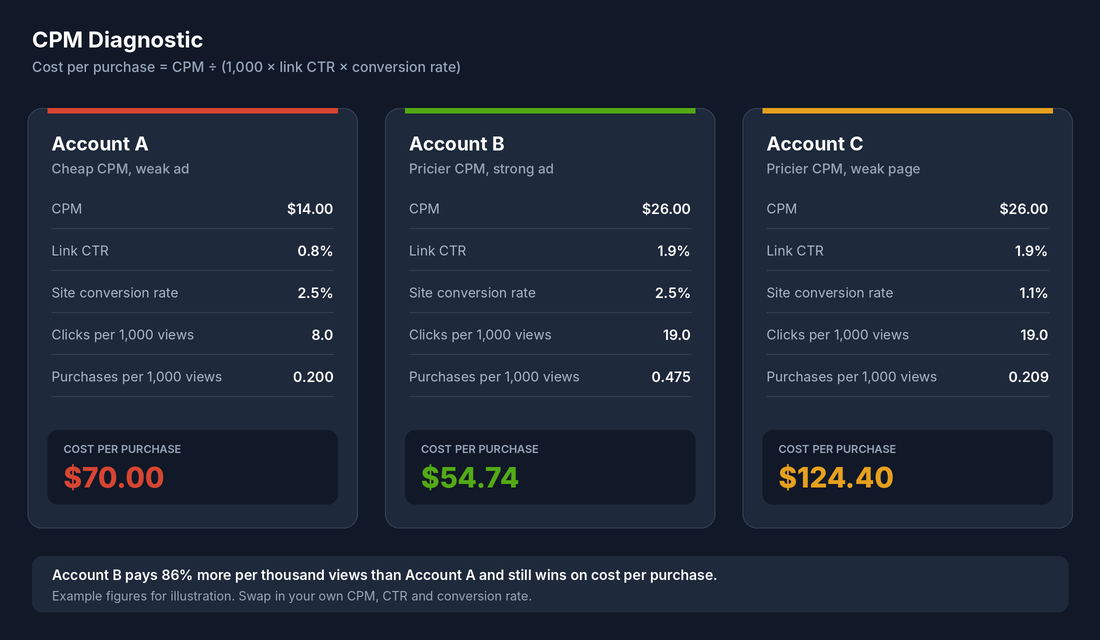This screenshot has width=1100, height=640.
Task: Click the $54.74 cost per purchase figure
Action: coord(470,478)
